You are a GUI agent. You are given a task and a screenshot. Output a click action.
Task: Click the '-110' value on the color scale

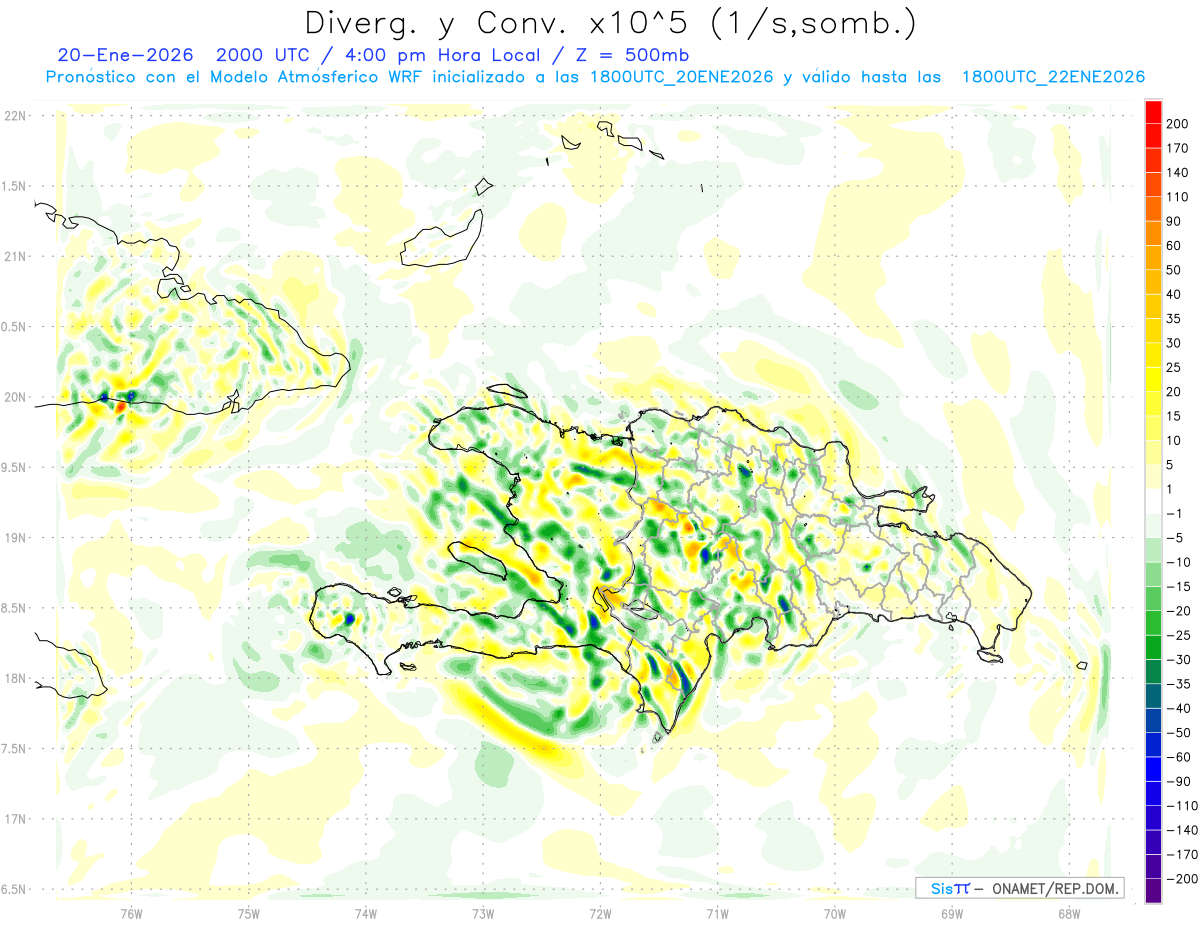point(1181,806)
